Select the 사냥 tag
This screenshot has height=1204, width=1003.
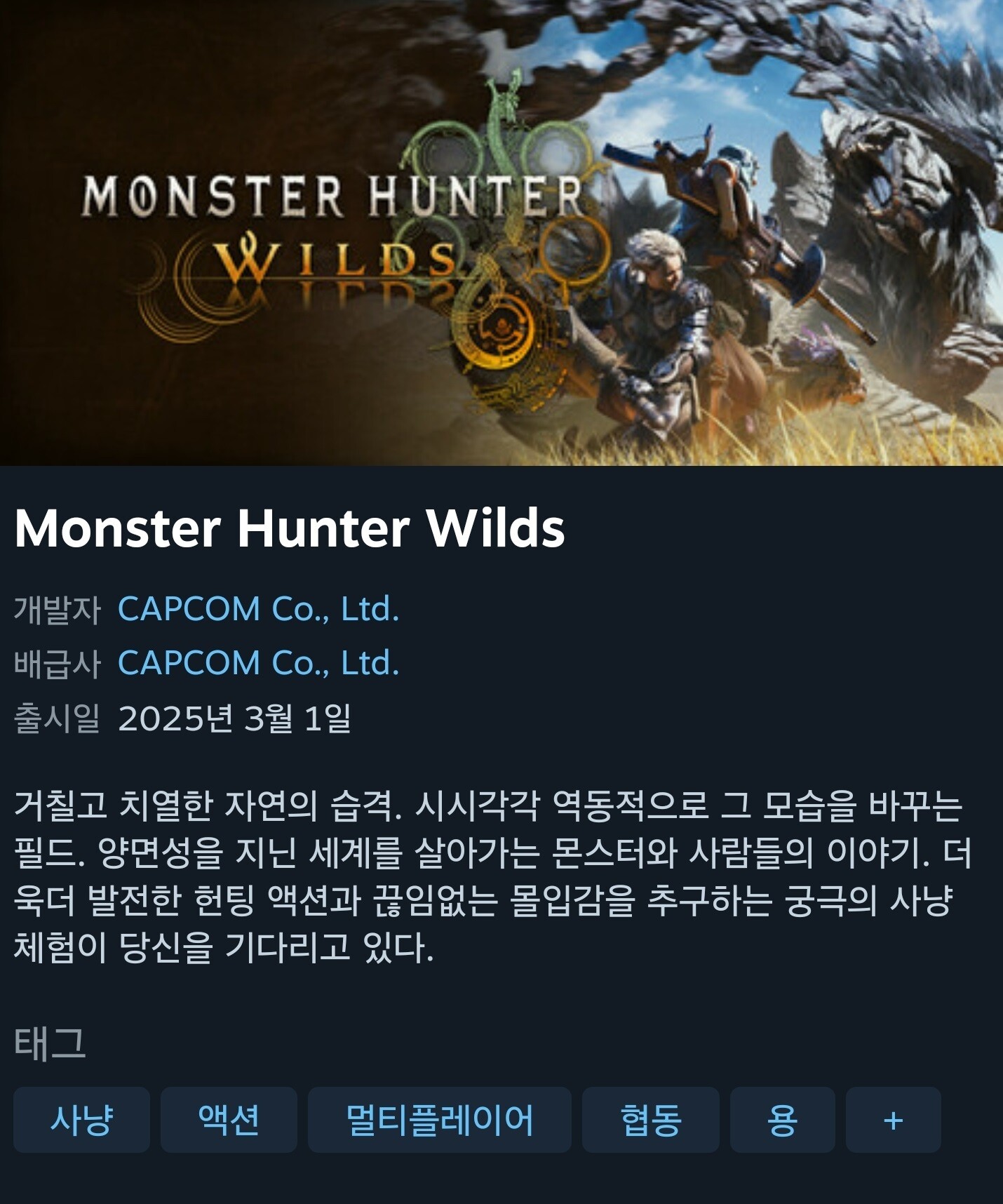tap(81, 1120)
